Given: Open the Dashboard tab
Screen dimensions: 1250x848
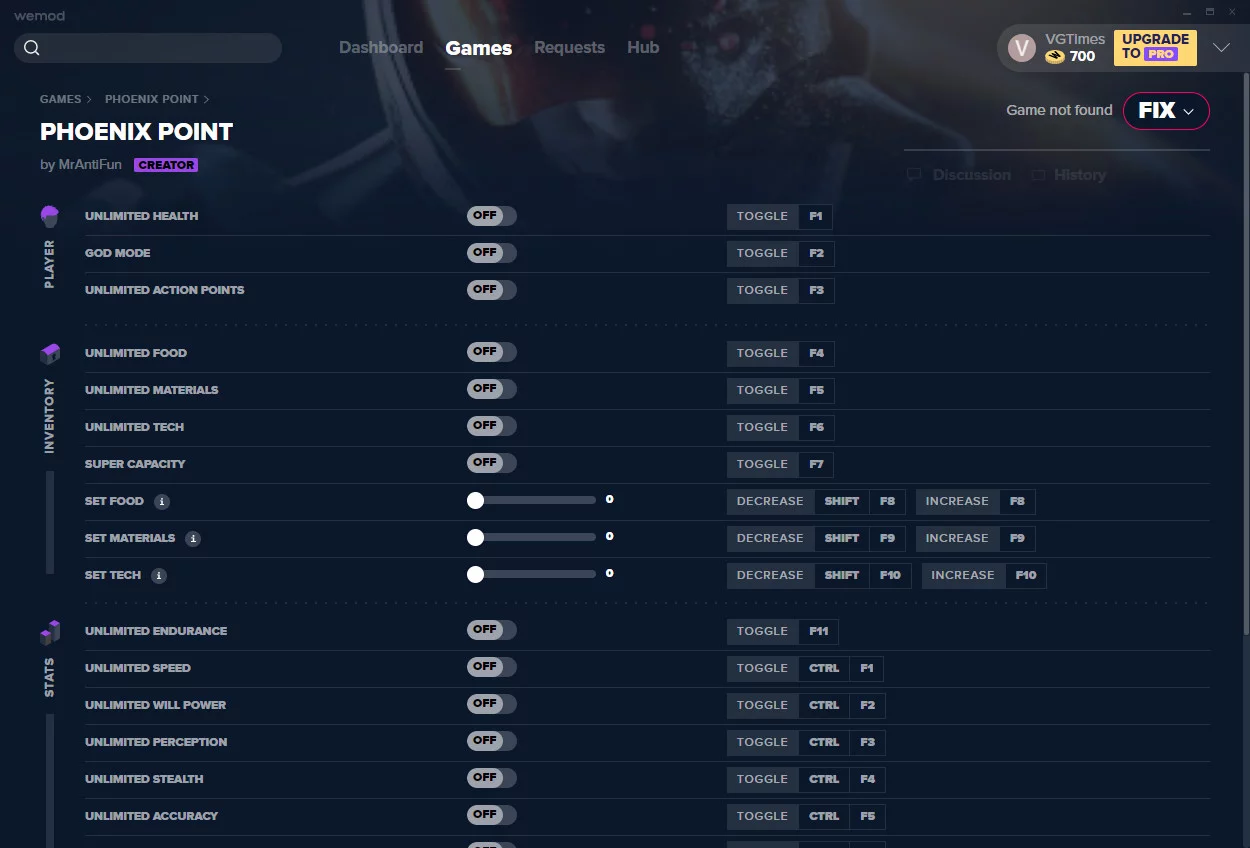Looking at the screenshot, I should tap(381, 48).
